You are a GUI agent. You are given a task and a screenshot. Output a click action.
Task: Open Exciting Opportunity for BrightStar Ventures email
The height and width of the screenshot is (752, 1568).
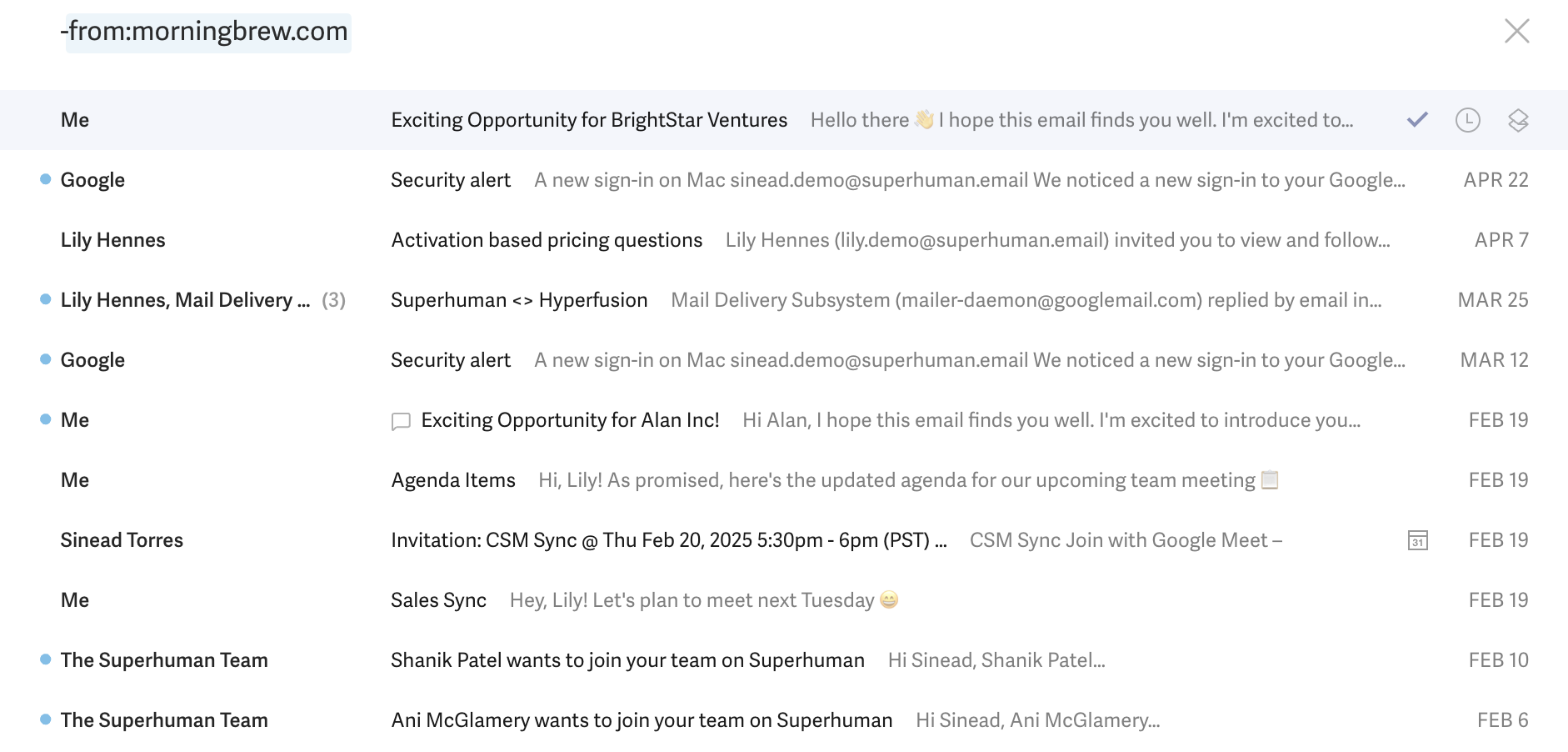click(x=784, y=120)
